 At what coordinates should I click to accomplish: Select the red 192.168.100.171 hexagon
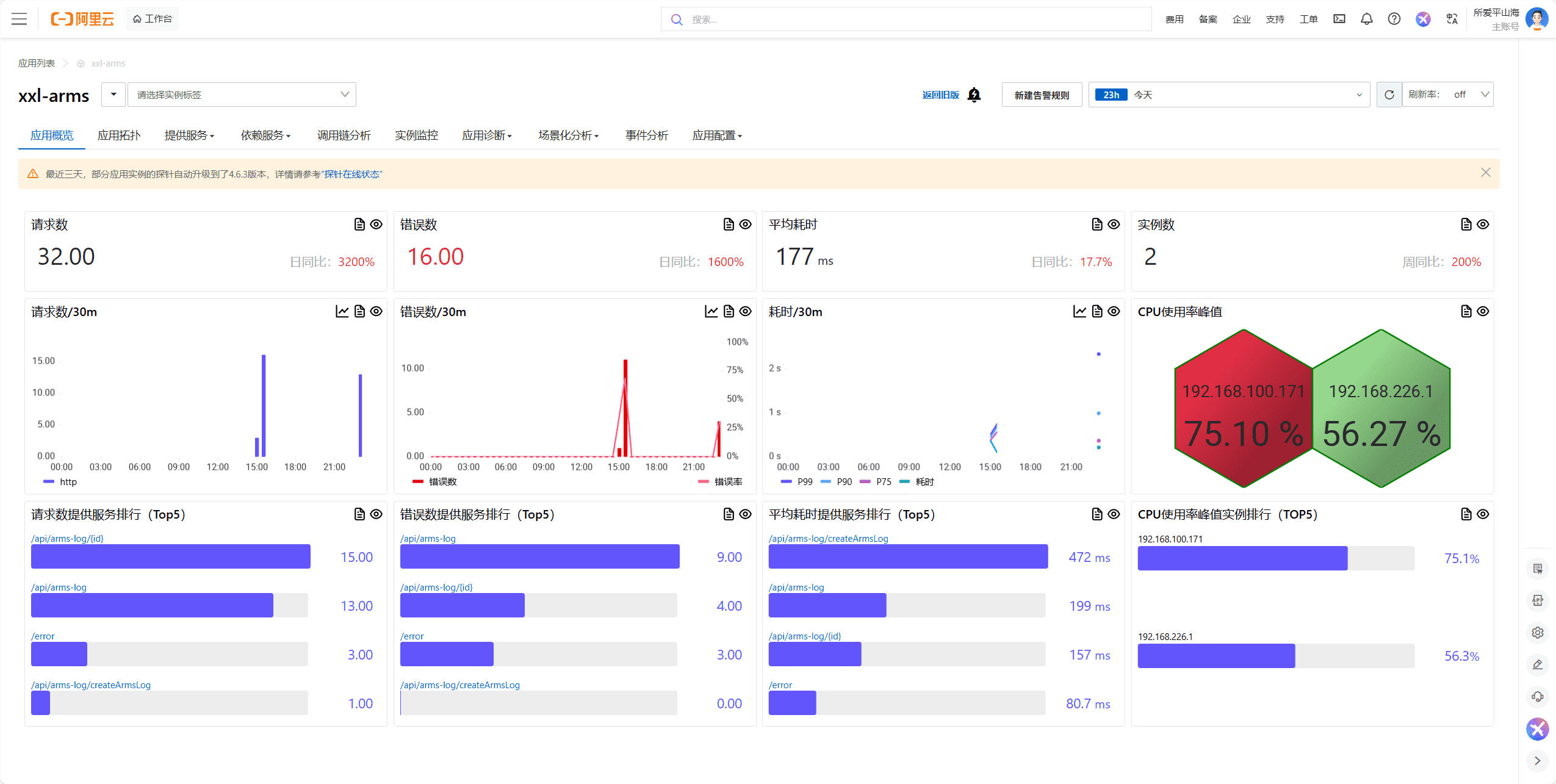point(1243,409)
